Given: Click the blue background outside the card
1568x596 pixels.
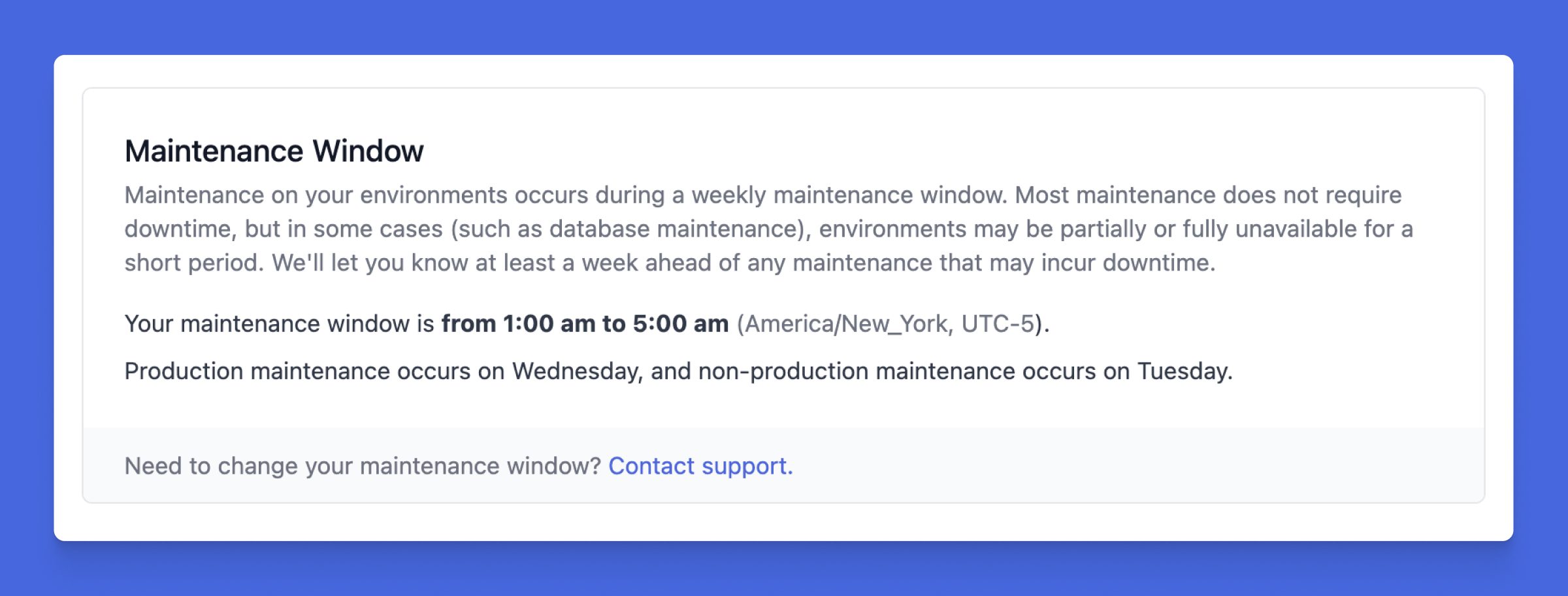Looking at the screenshot, I should [784, 26].
